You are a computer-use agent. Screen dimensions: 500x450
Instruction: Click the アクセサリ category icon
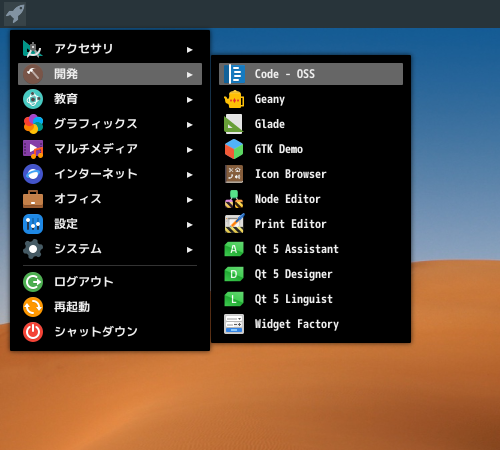point(33,49)
